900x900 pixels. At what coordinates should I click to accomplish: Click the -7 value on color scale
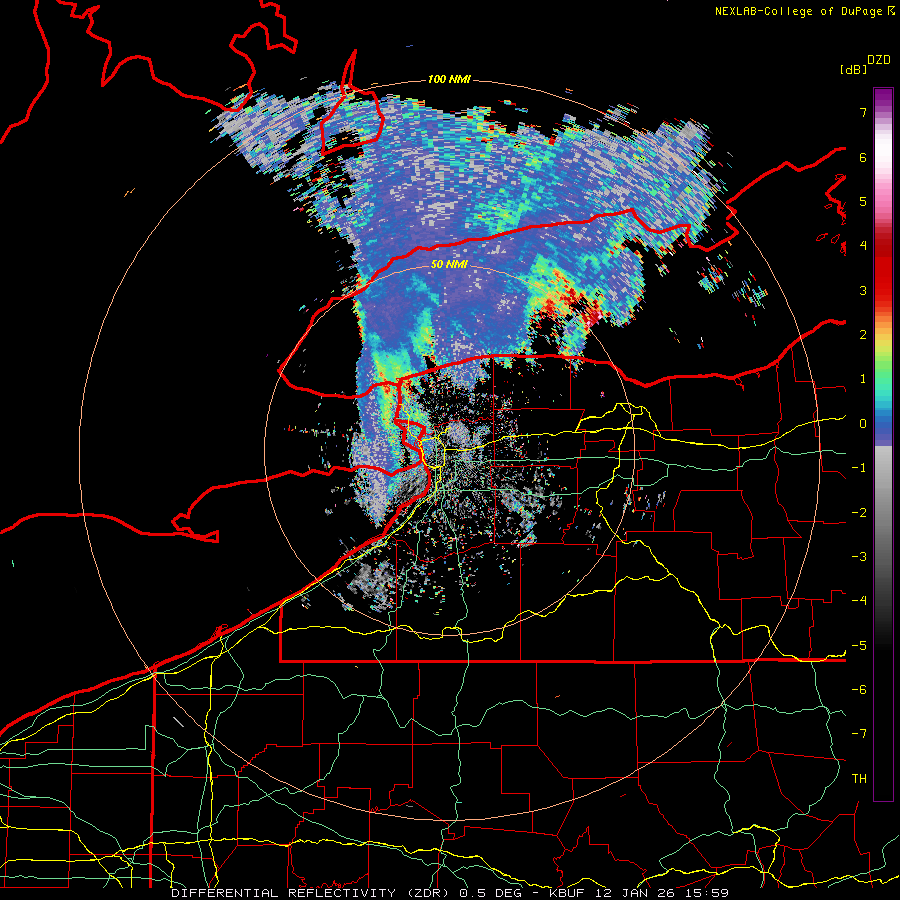coord(859,734)
